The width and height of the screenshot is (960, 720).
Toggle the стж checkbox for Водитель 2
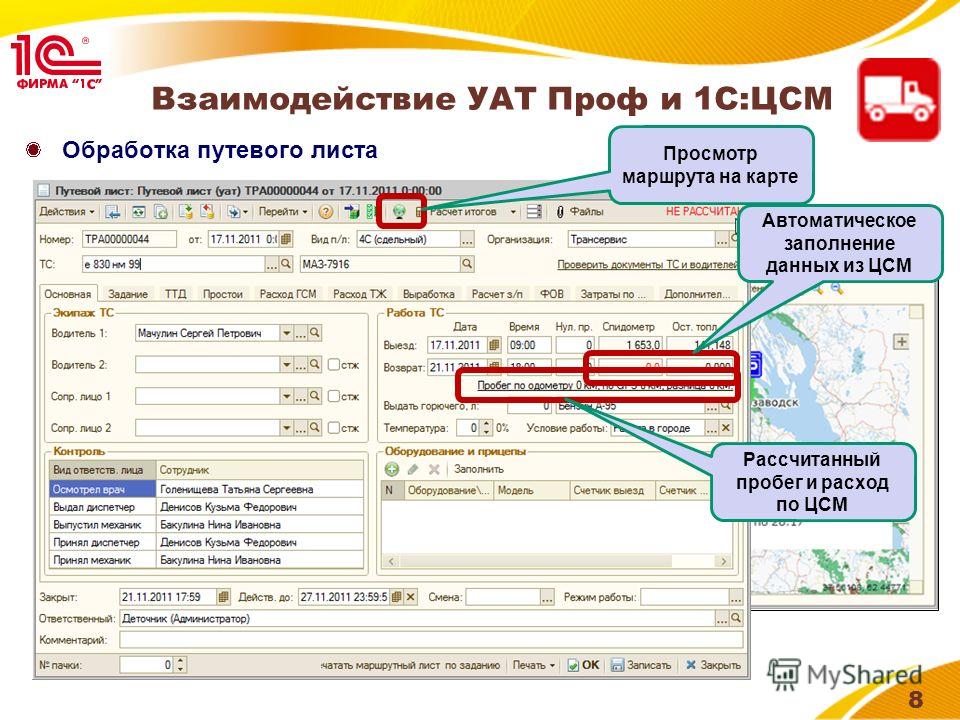click(x=334, y=364)
